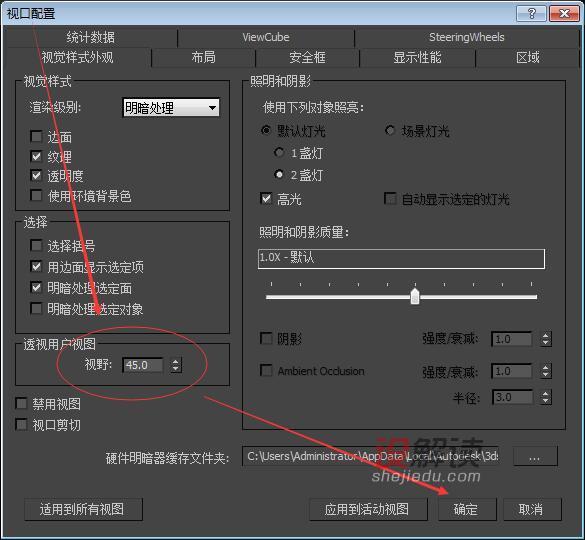The height and width of the screenshot is (540, 585).
Task: Click the 1.0X - 默认 quality field
Action: point(401,259)
